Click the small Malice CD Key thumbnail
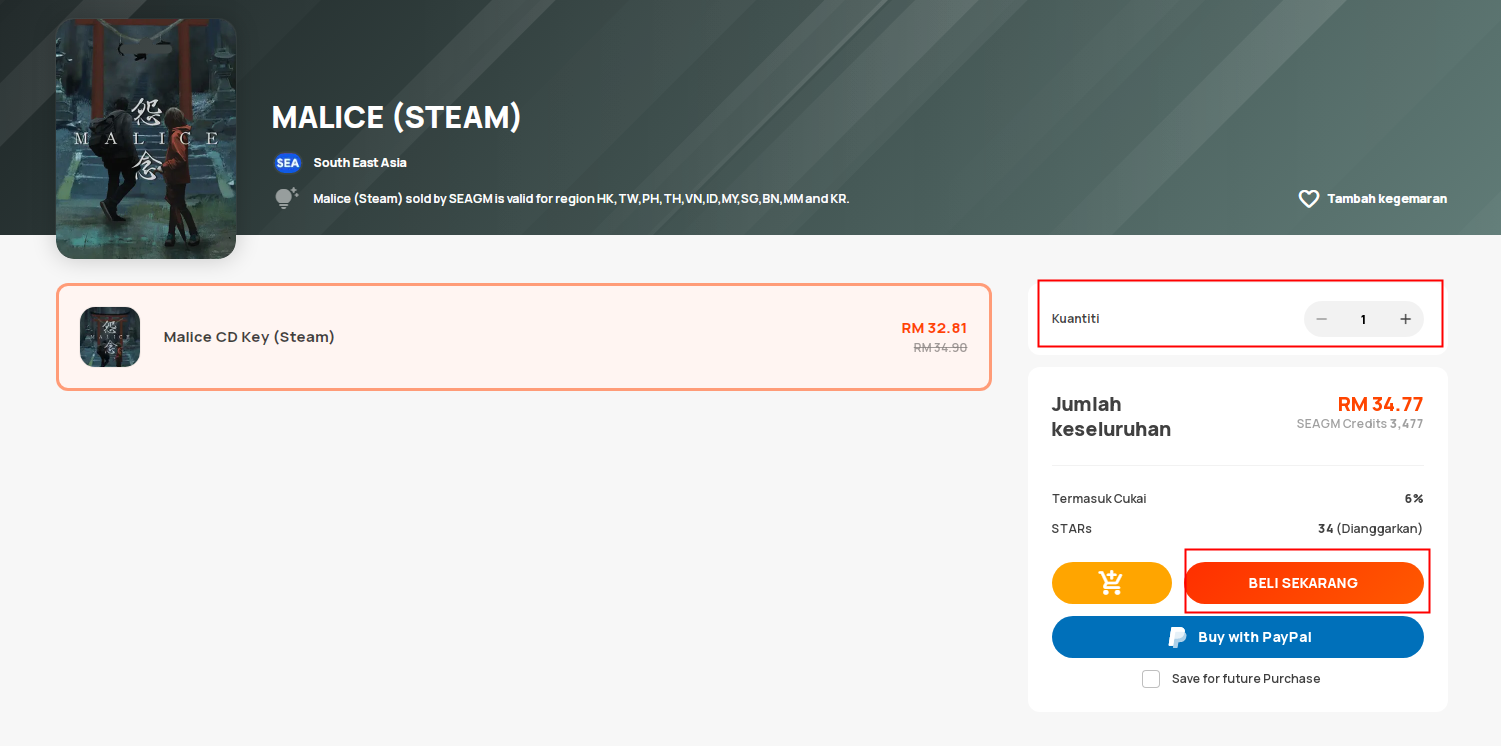Image resolution: width=1501 pixels, height=746 pixels. tap(110, 337)
